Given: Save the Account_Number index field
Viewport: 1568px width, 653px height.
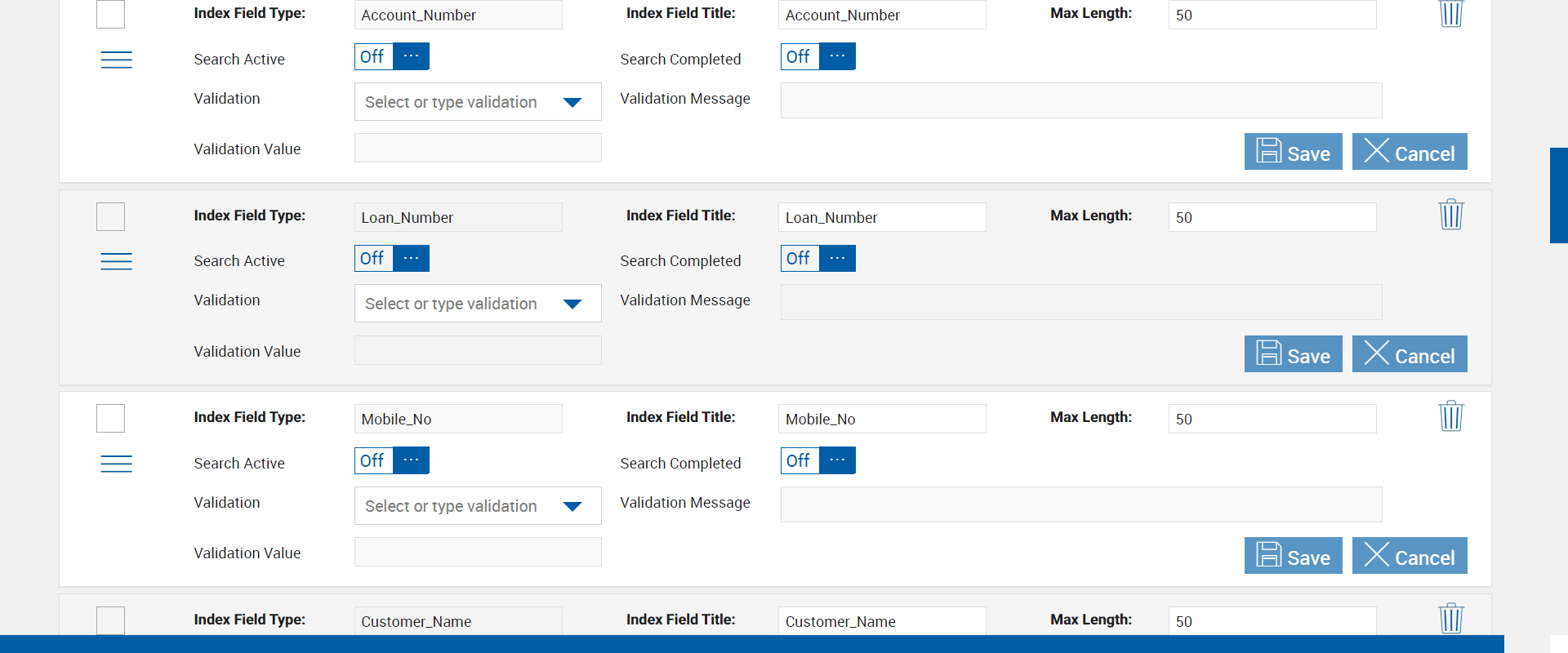Looking at the screenshot, I should click(x=1293, y=152).
